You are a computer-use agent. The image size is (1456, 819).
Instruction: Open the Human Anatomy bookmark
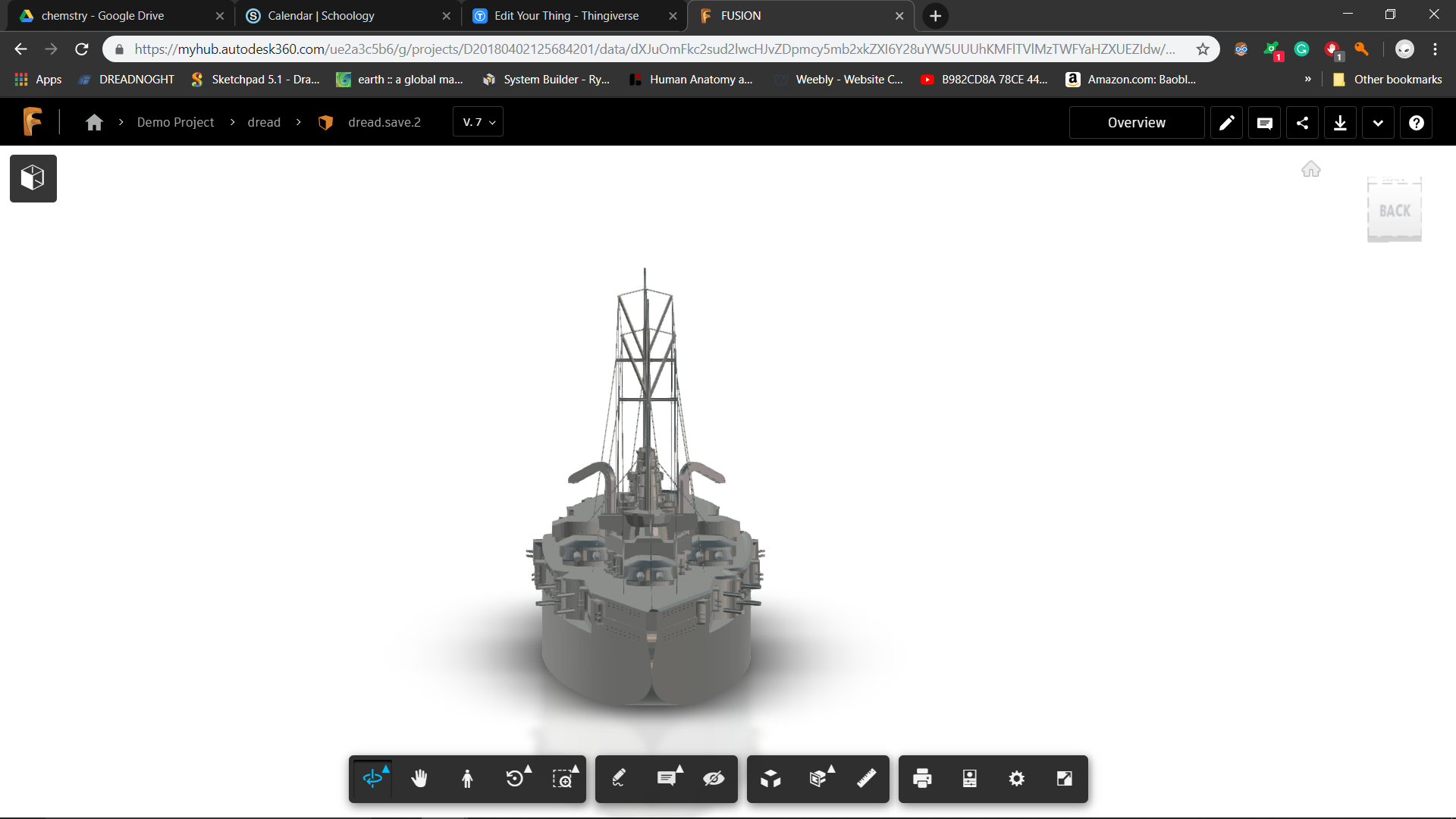691,80
